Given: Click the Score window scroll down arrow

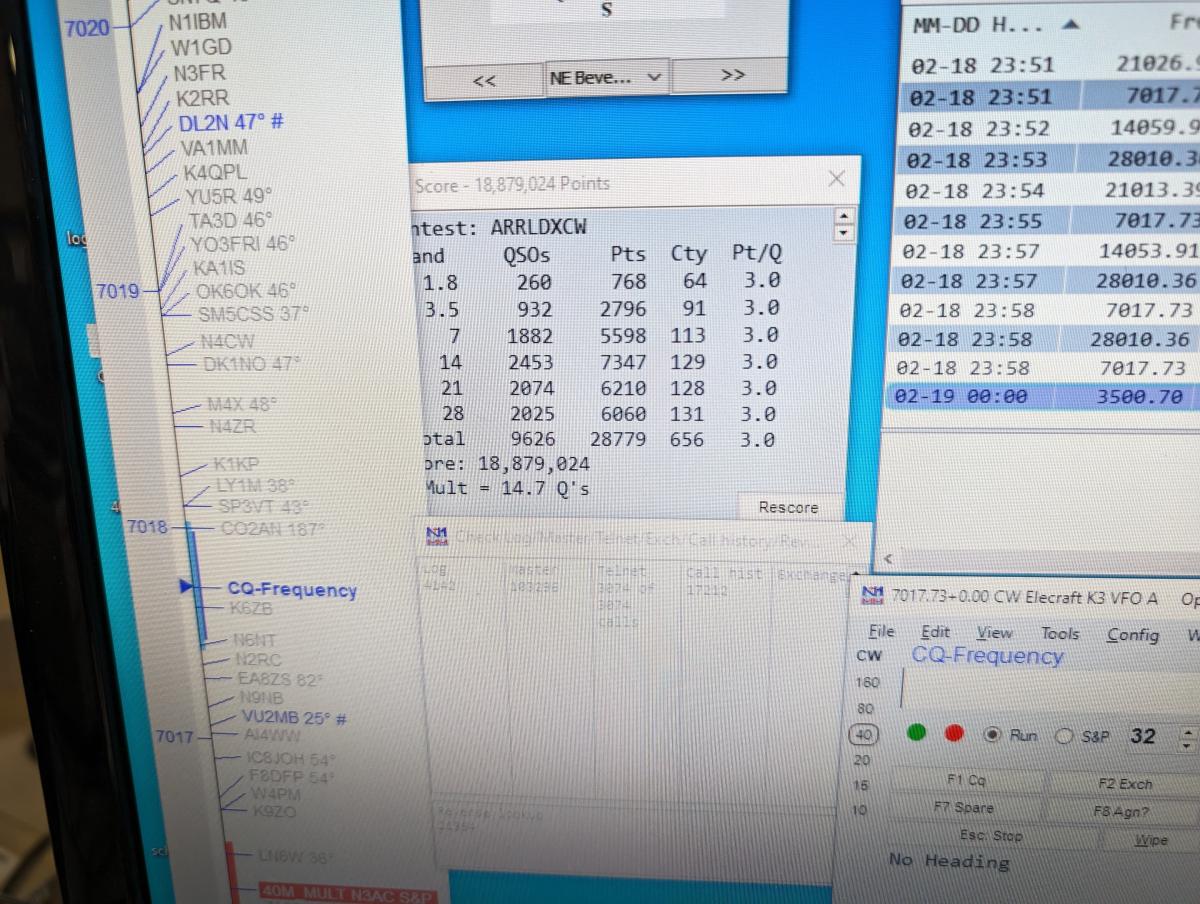Looking at the screenshot, I should (x=845, y=233).
